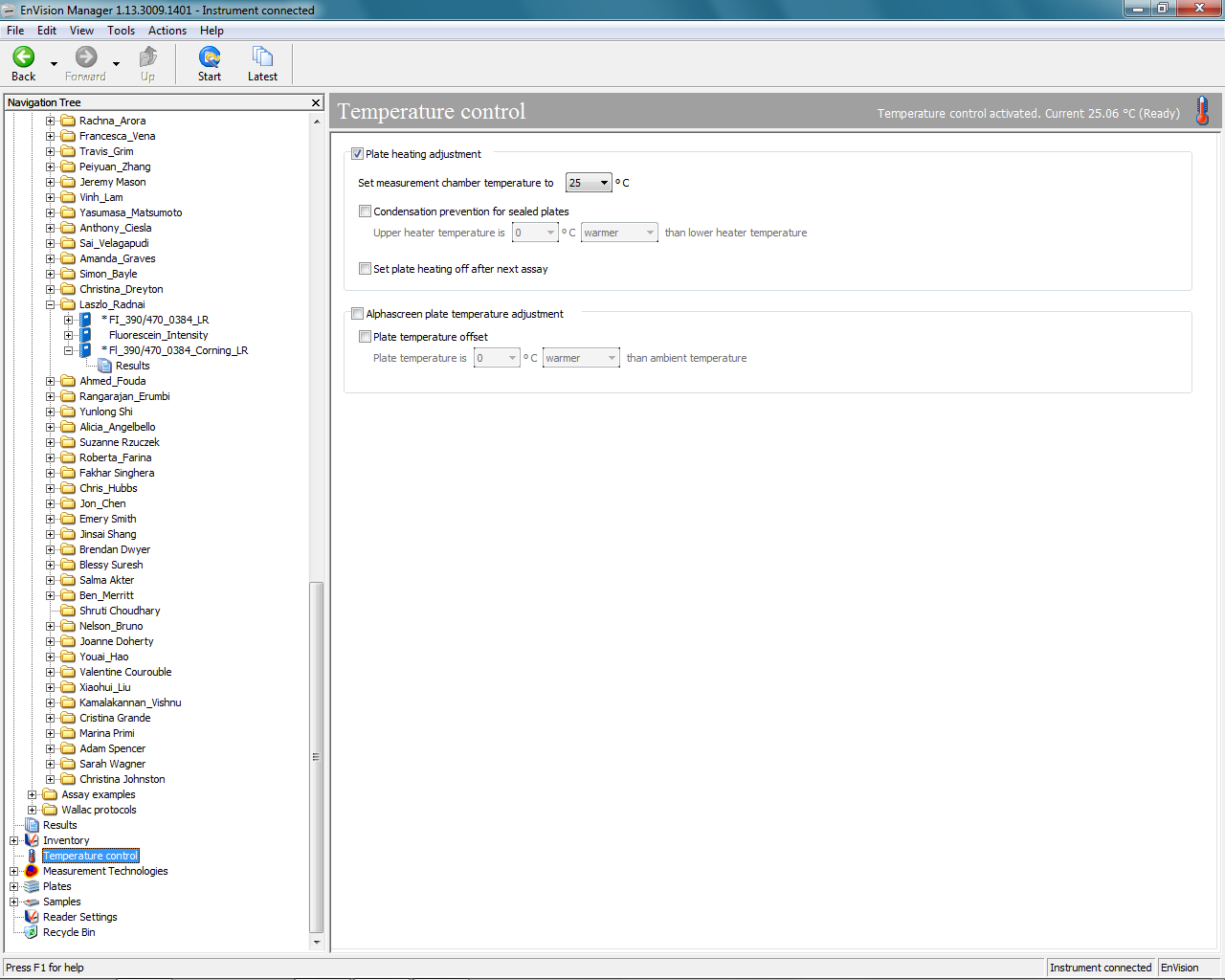Click the Latest toolbar icon

pyautogui.click(x=262, y=57)
